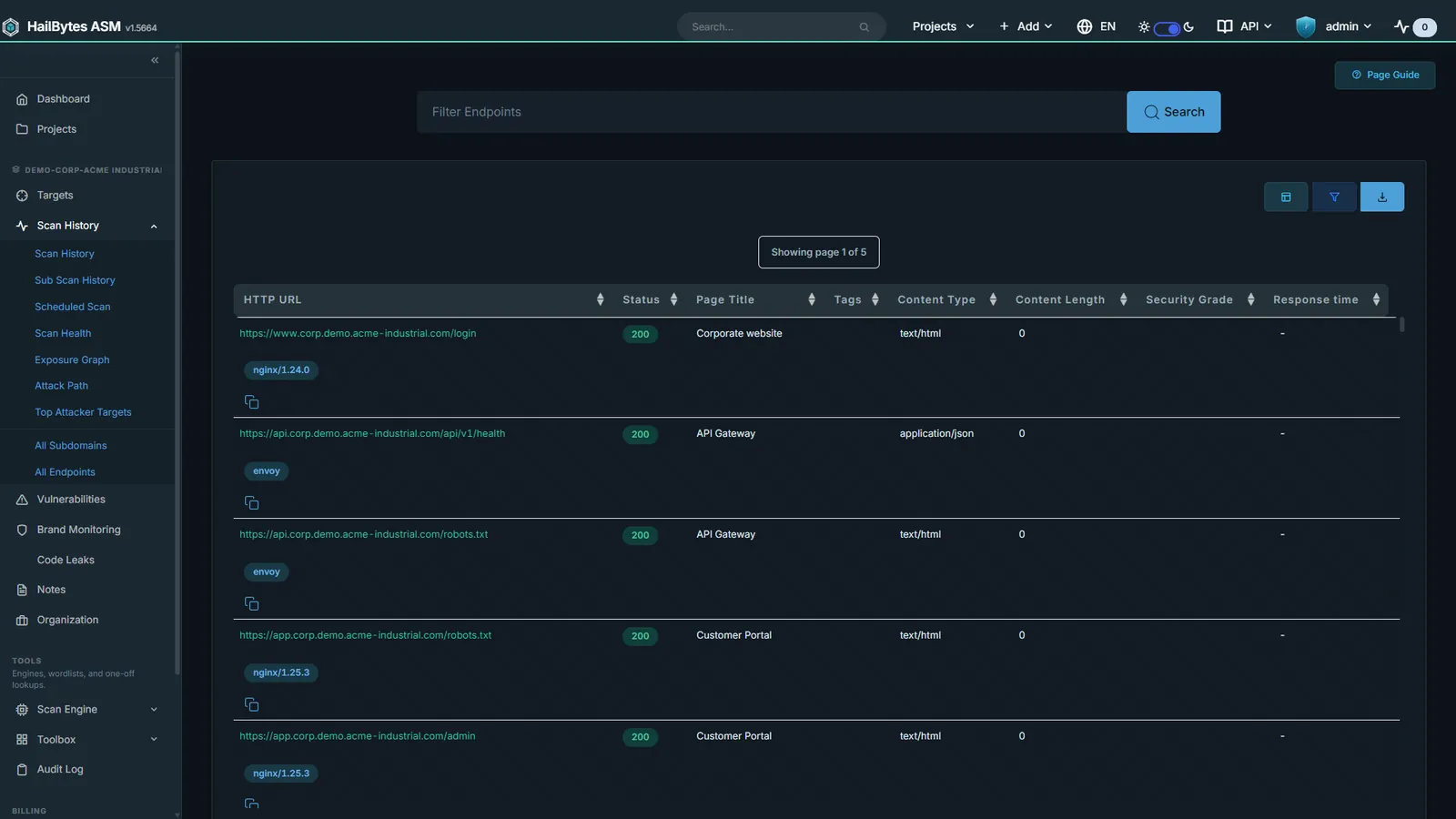Open the Projects dropdown in top bar
Viewport: 1456px width, 819px height.
click(943, 26)
